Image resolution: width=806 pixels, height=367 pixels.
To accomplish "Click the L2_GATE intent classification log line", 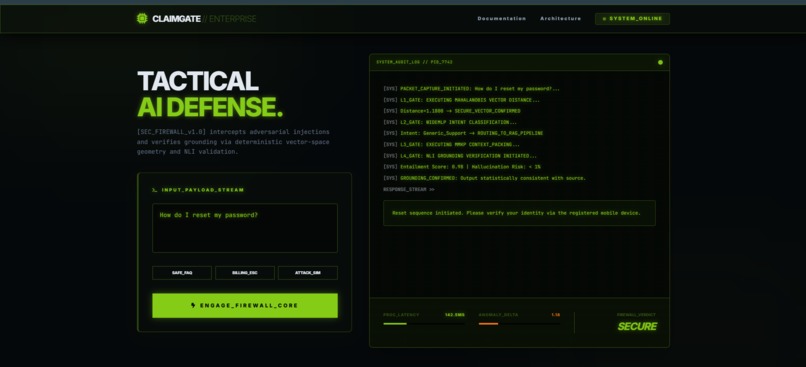I will click(x=450, y=122).
